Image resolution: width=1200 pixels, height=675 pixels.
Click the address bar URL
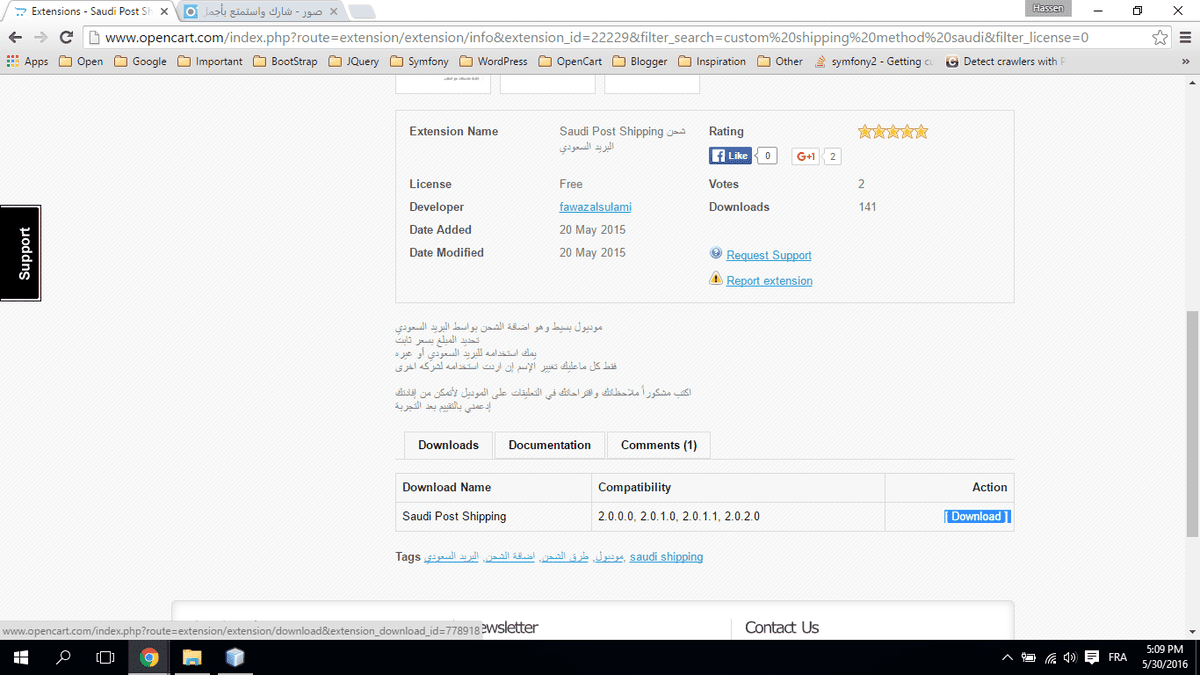[x=597, y=37]
